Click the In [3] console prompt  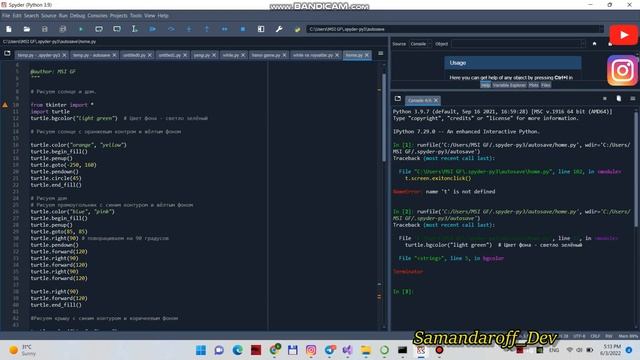click(403, 291)
